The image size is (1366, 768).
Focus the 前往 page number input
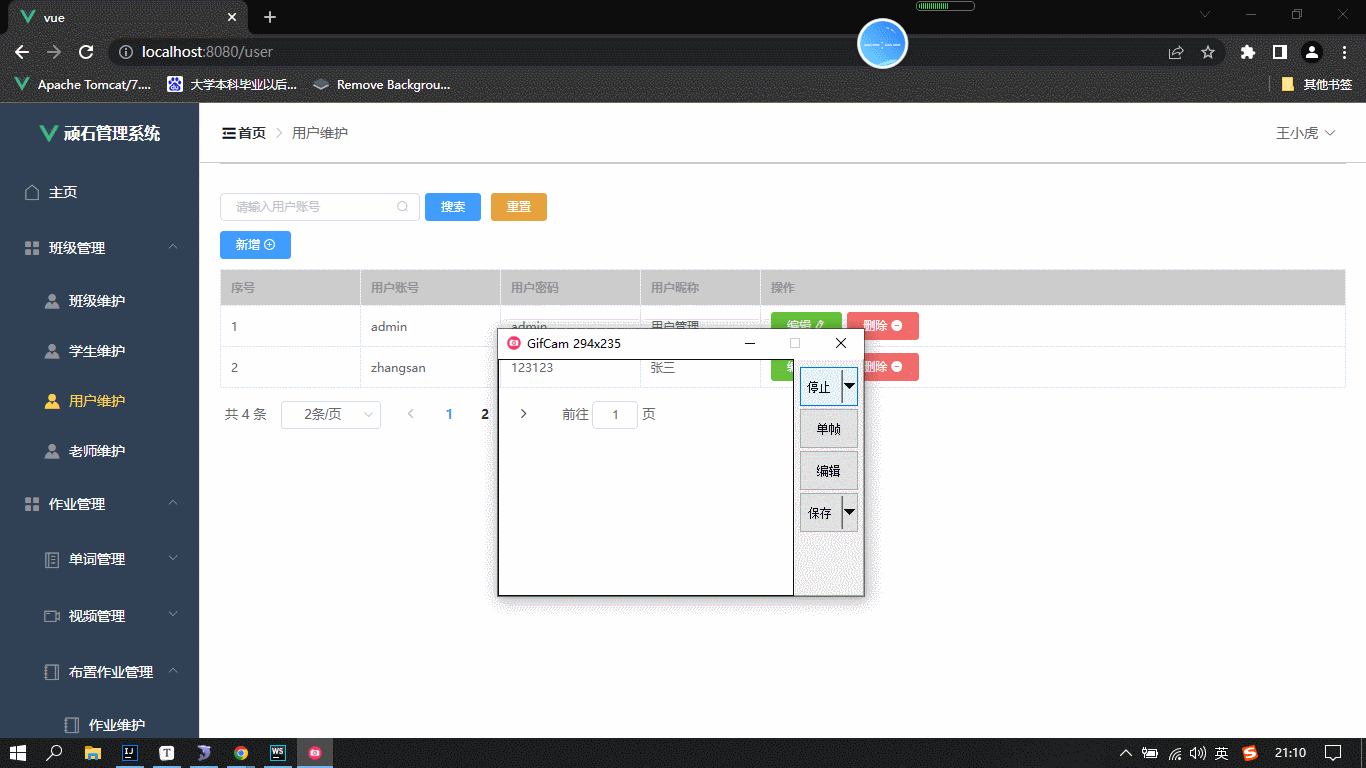[615, 414]
